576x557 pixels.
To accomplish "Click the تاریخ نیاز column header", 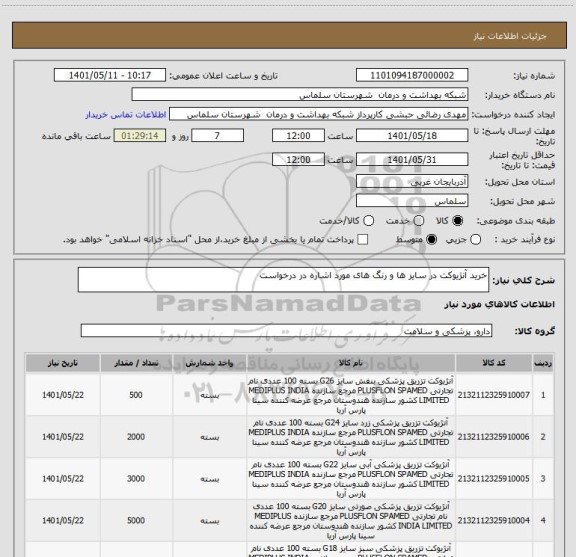I will pos(63,363).
